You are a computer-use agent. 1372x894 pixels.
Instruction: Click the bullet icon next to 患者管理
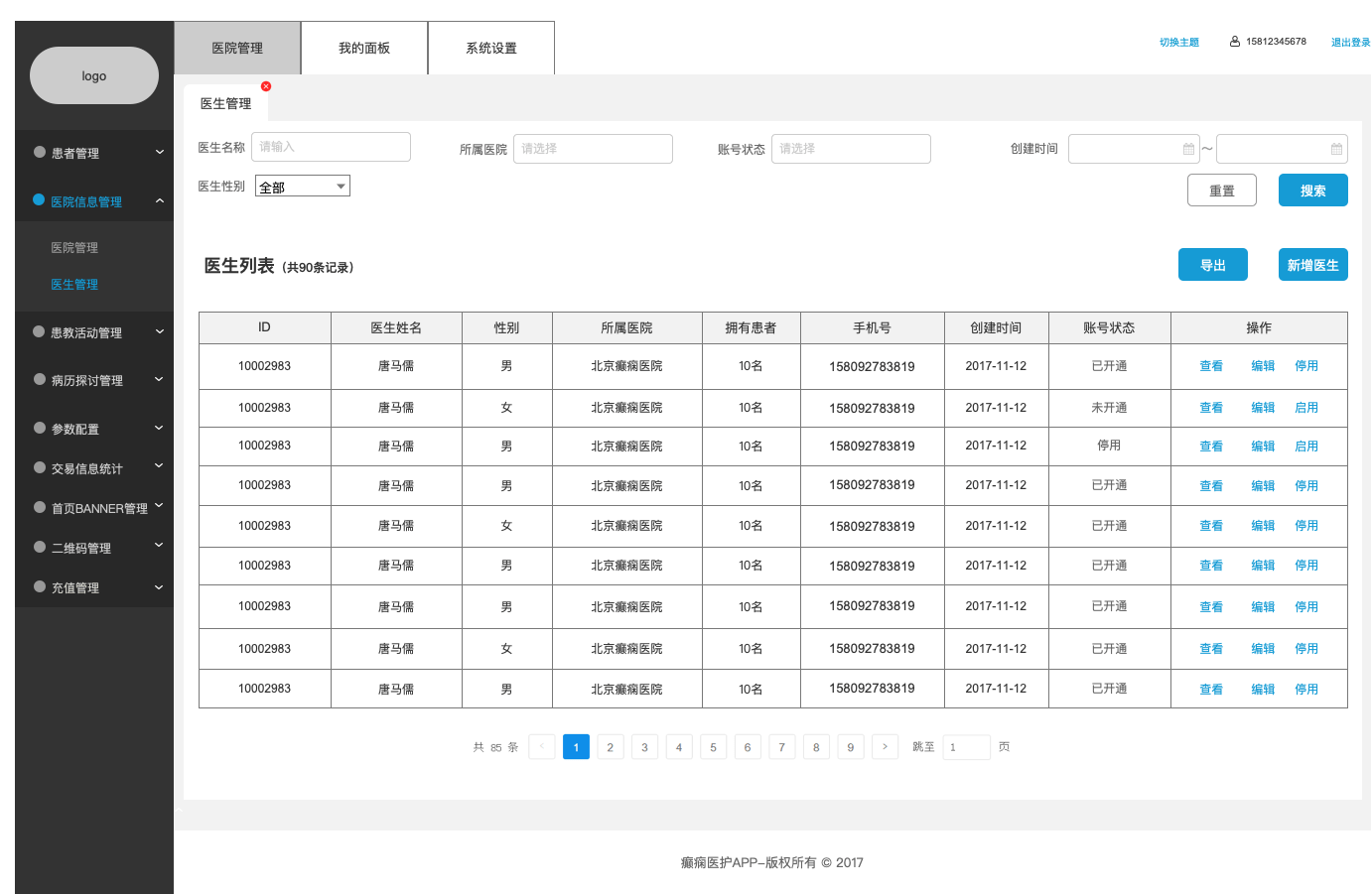pyautogui.click(x=40, y=152)
